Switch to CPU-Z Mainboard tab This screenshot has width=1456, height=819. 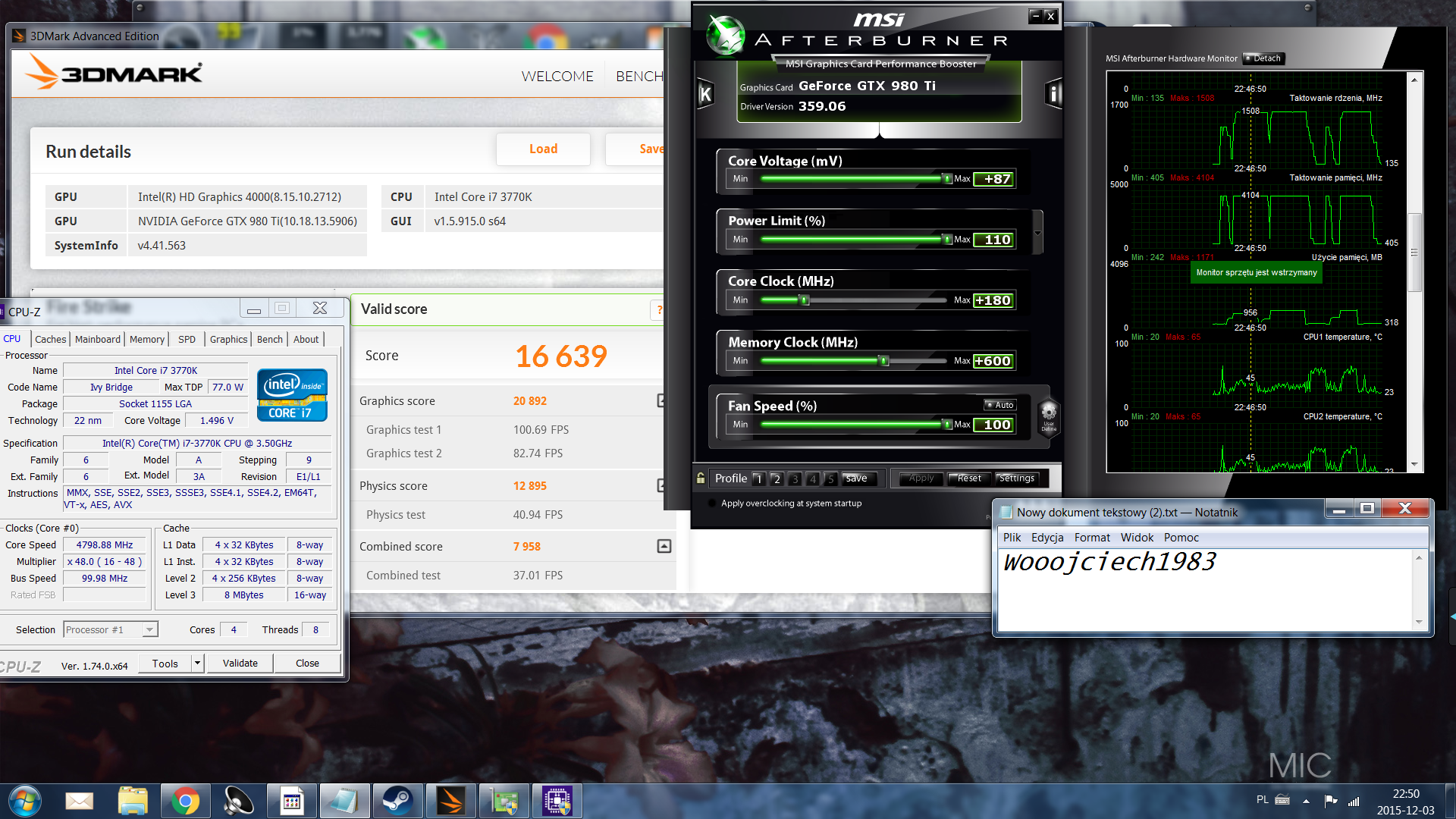98,339
